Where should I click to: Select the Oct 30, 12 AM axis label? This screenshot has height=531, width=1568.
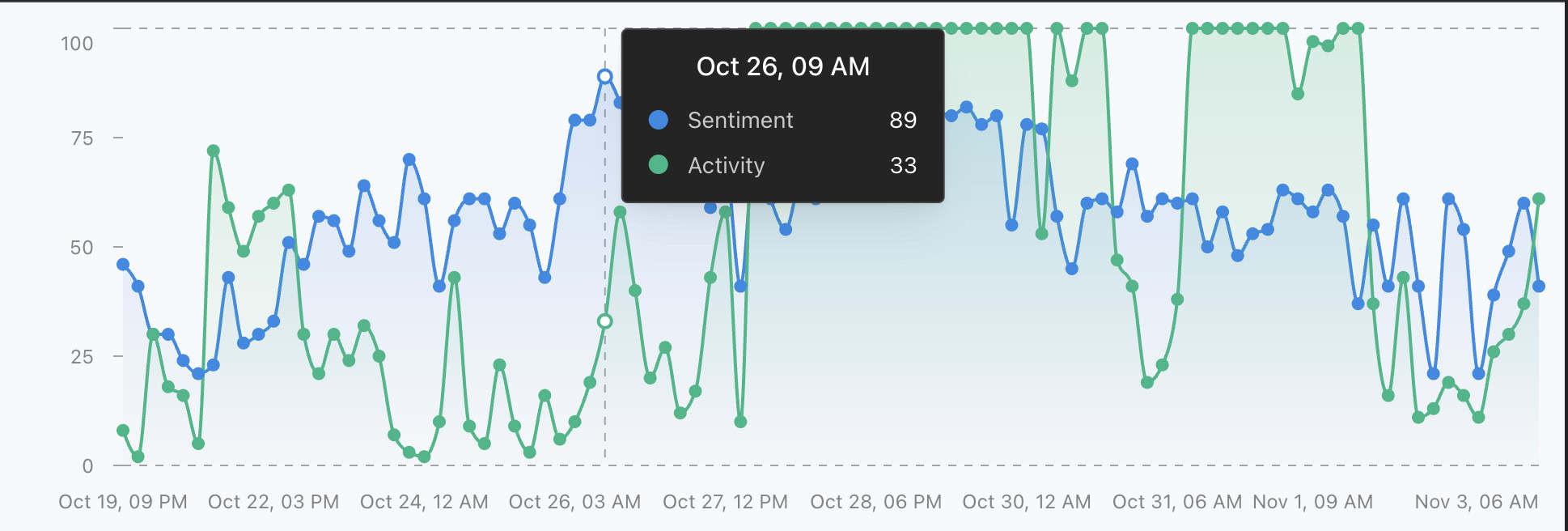1027,502
